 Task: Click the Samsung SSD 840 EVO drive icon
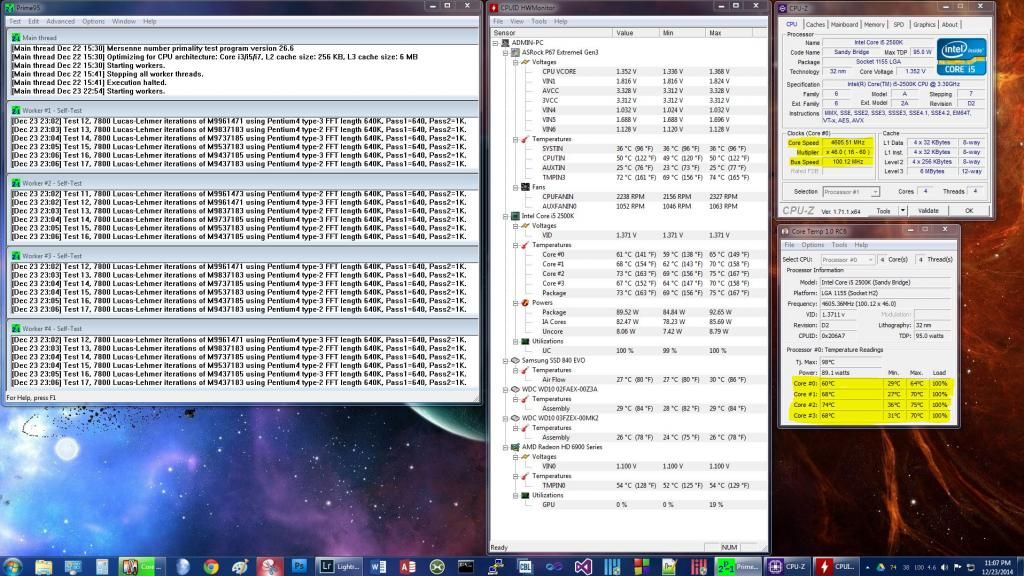coord(515,360)
